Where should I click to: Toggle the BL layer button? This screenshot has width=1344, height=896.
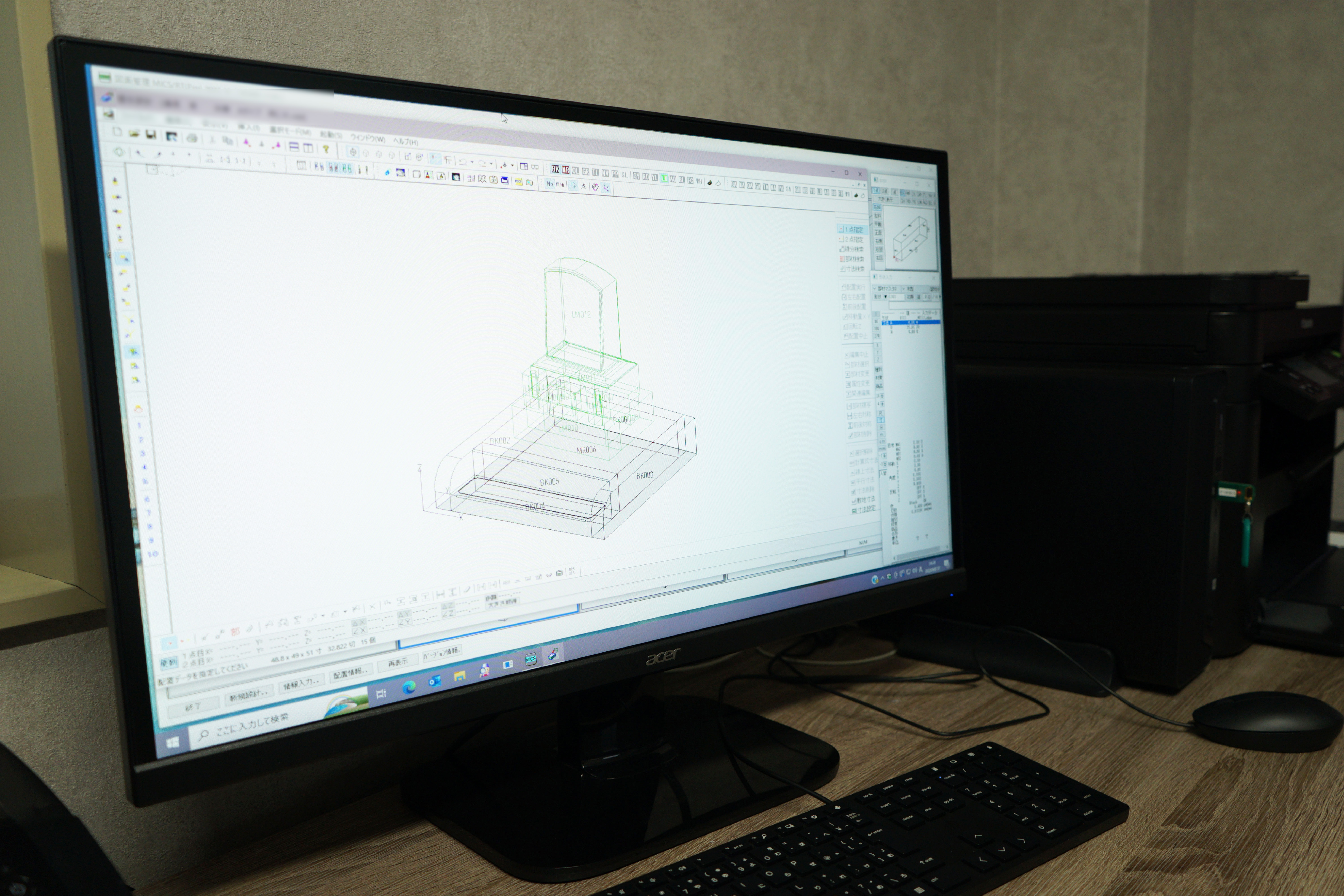682,180
